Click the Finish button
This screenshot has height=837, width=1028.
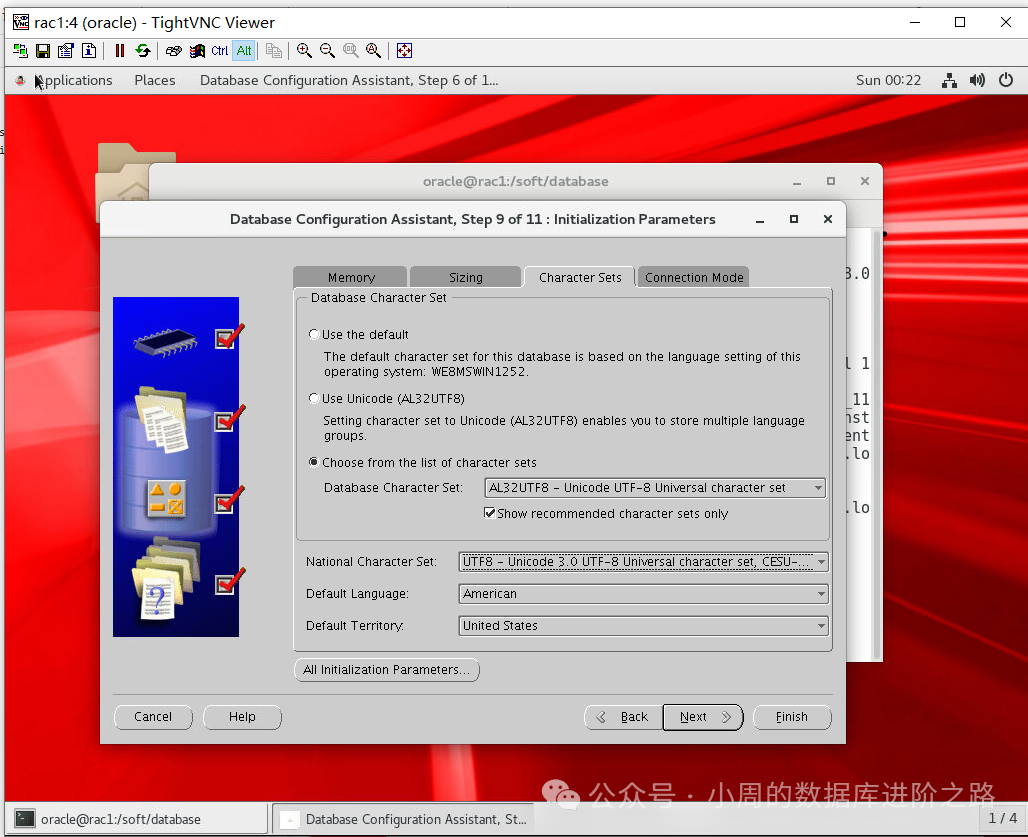pyautogui.click(x=792, y=716)
